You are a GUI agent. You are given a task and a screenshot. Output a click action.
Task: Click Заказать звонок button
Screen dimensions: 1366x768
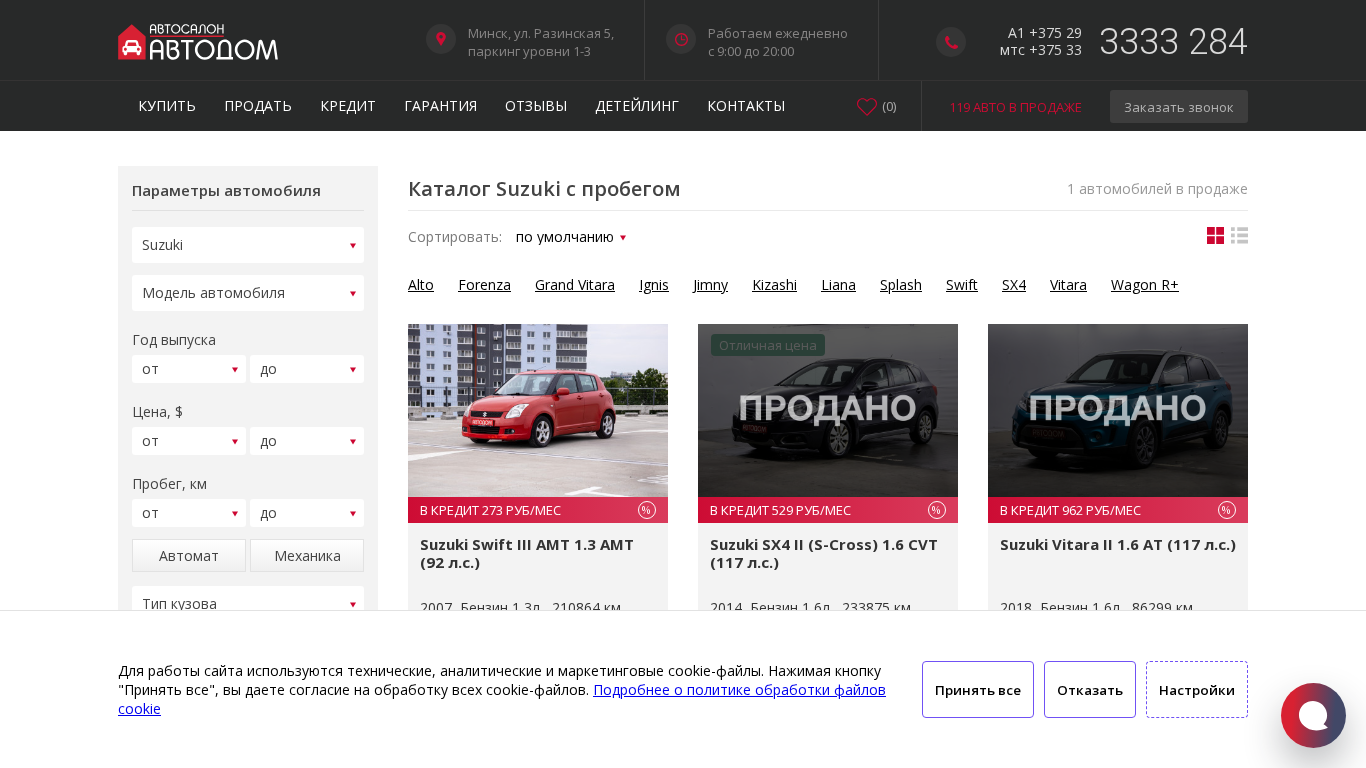[x=1179, y=107]
